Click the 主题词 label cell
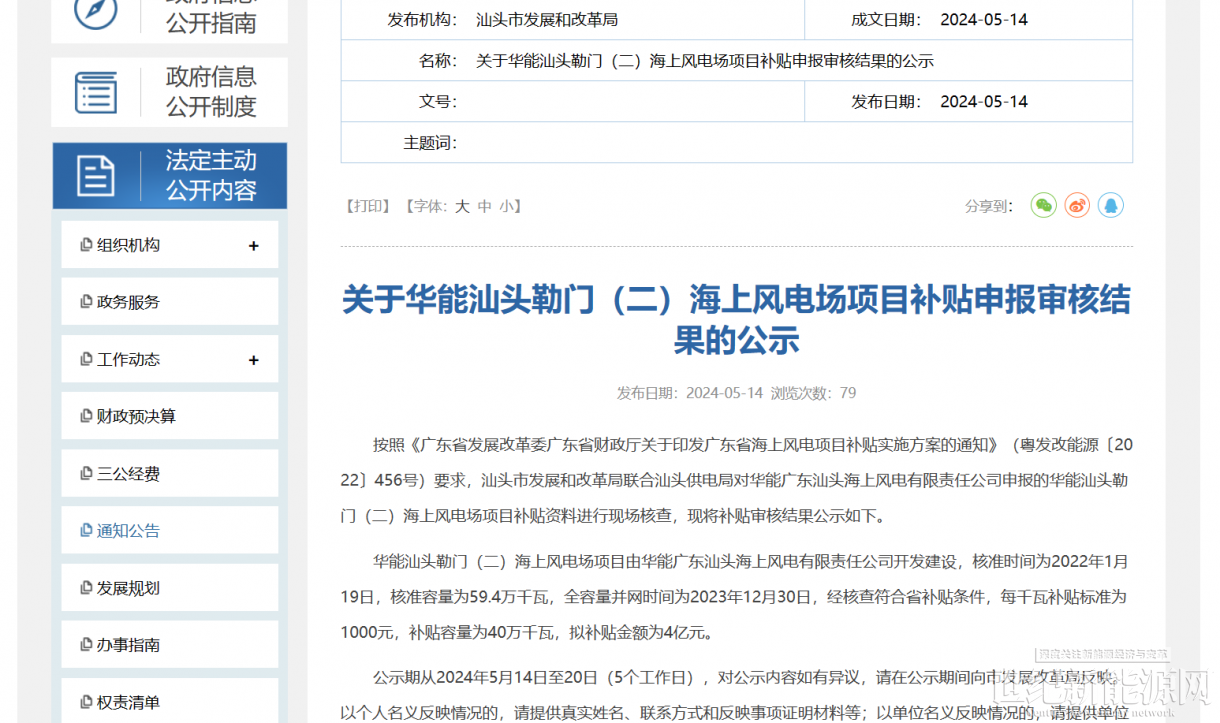The width and height of the screenshot is (1220, 723). [x=430, y=143]
